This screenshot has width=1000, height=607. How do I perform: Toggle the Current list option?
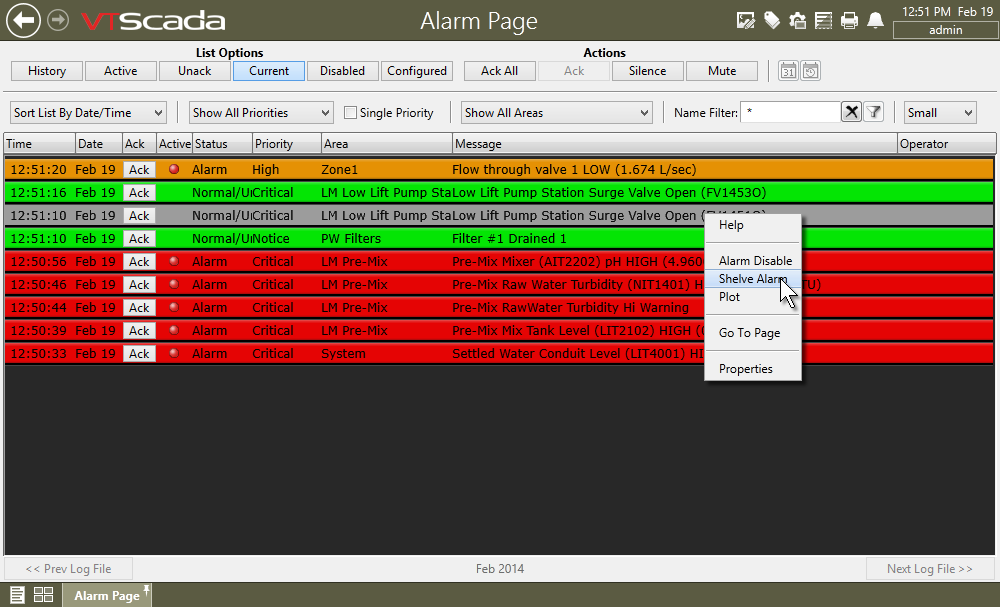pos(269,71)
